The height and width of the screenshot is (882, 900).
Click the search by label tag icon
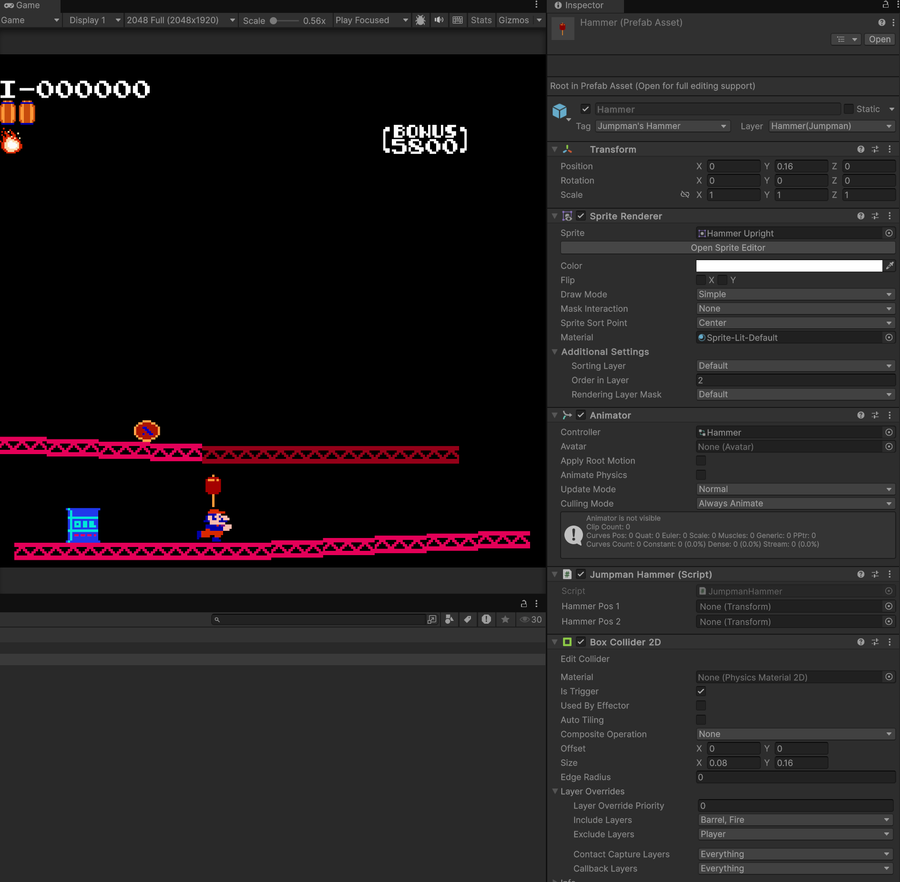[x=468, y=619]
